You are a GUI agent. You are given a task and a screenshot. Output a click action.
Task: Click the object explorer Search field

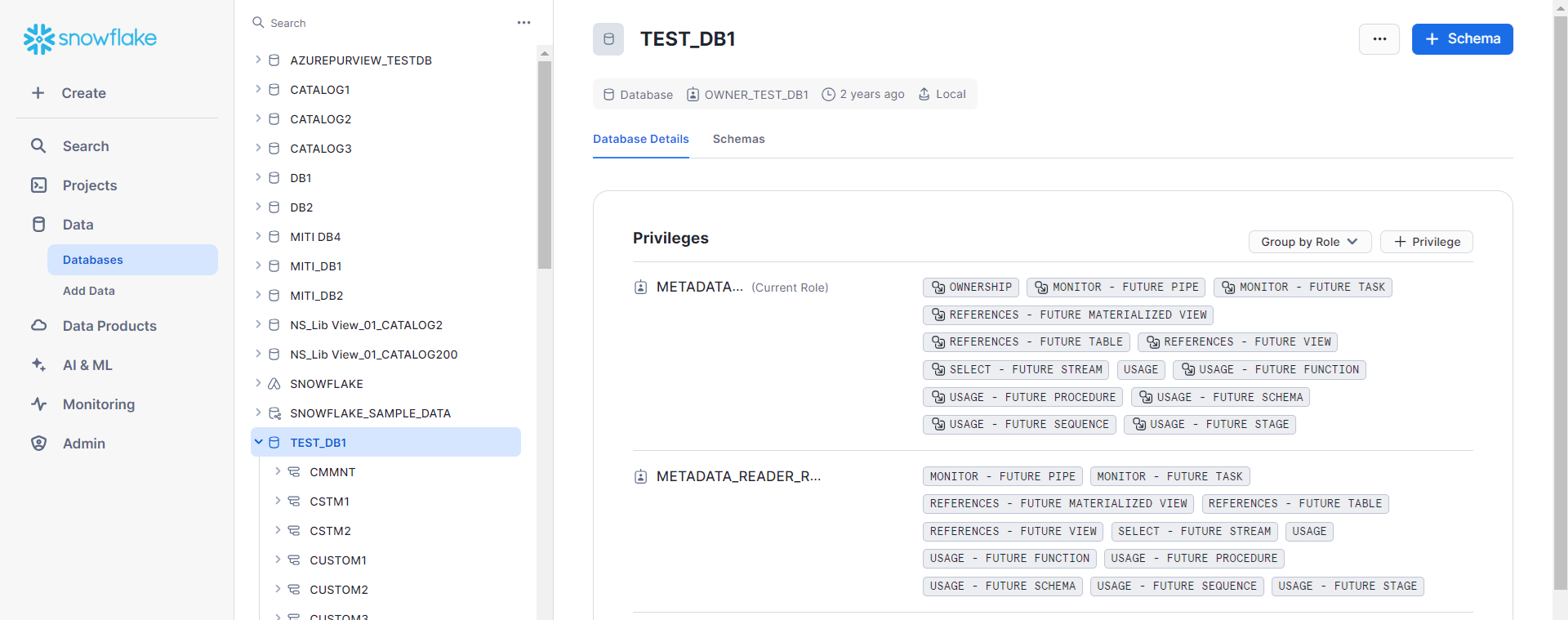[x=384, y=23]
